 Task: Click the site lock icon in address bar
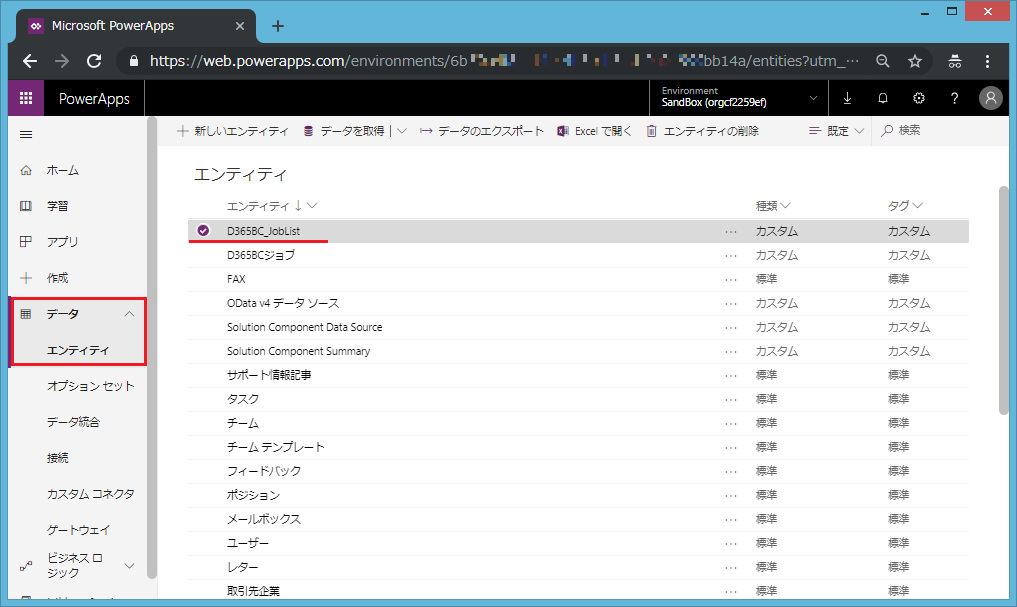(134, 61)
